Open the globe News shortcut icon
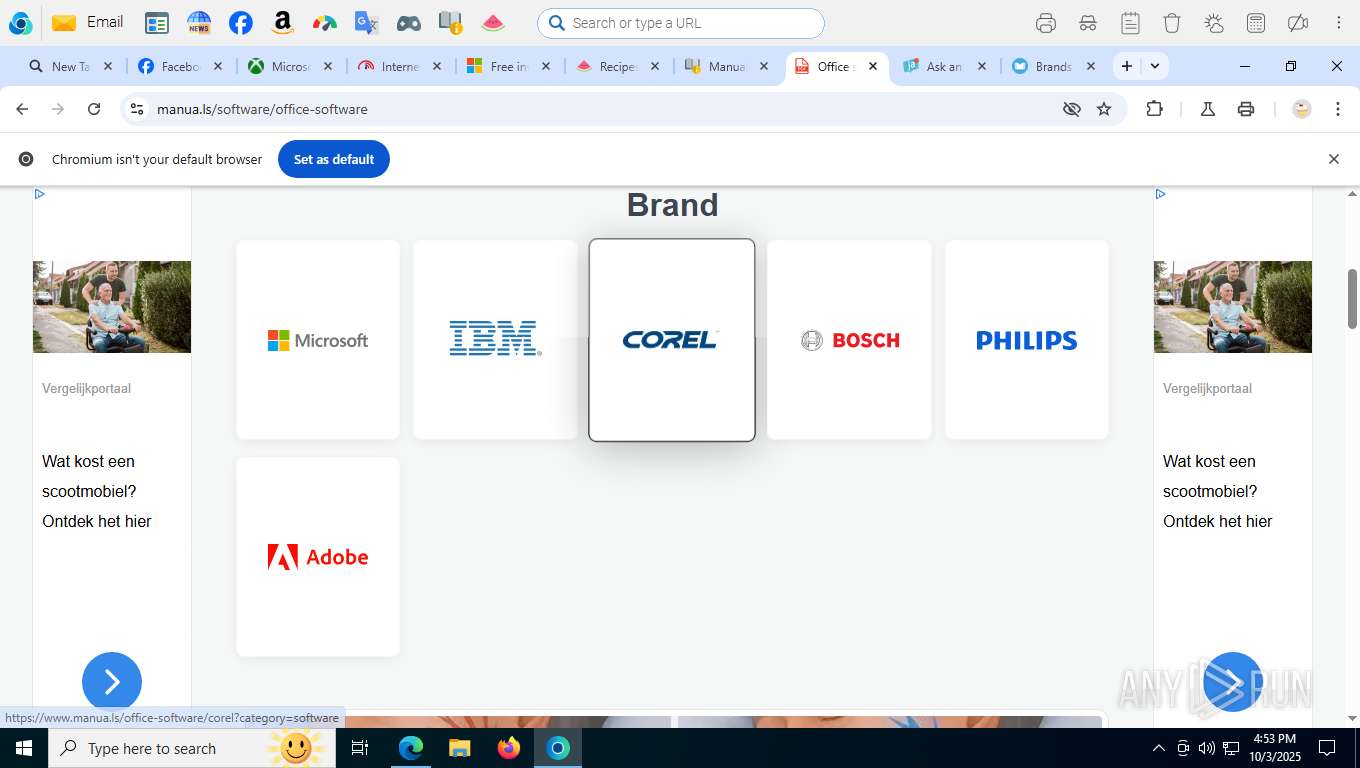This screenshot has height=768, width=1360. click(x=199, y=23)
